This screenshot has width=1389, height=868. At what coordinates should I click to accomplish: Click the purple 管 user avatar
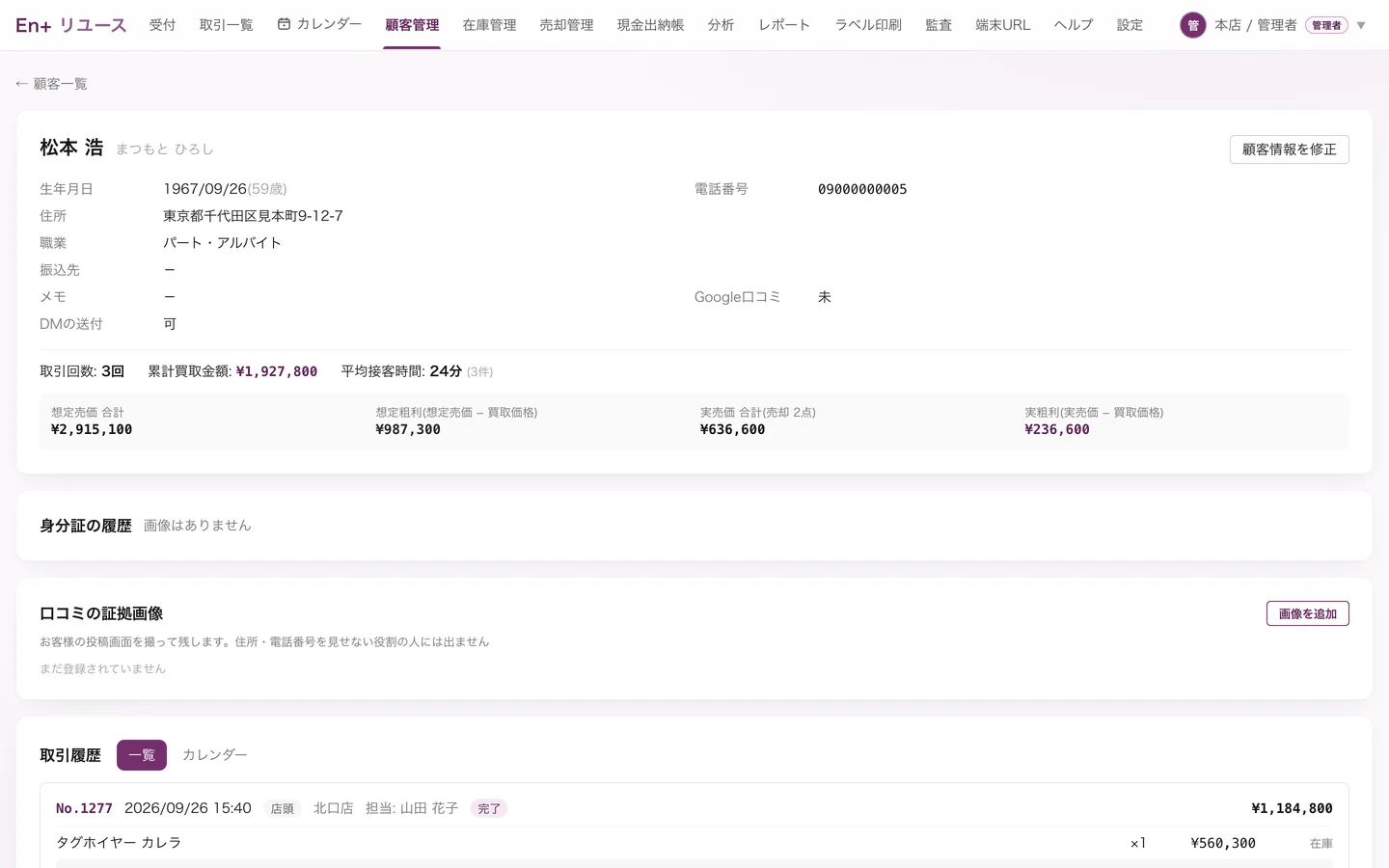[x=1193, y=25]
